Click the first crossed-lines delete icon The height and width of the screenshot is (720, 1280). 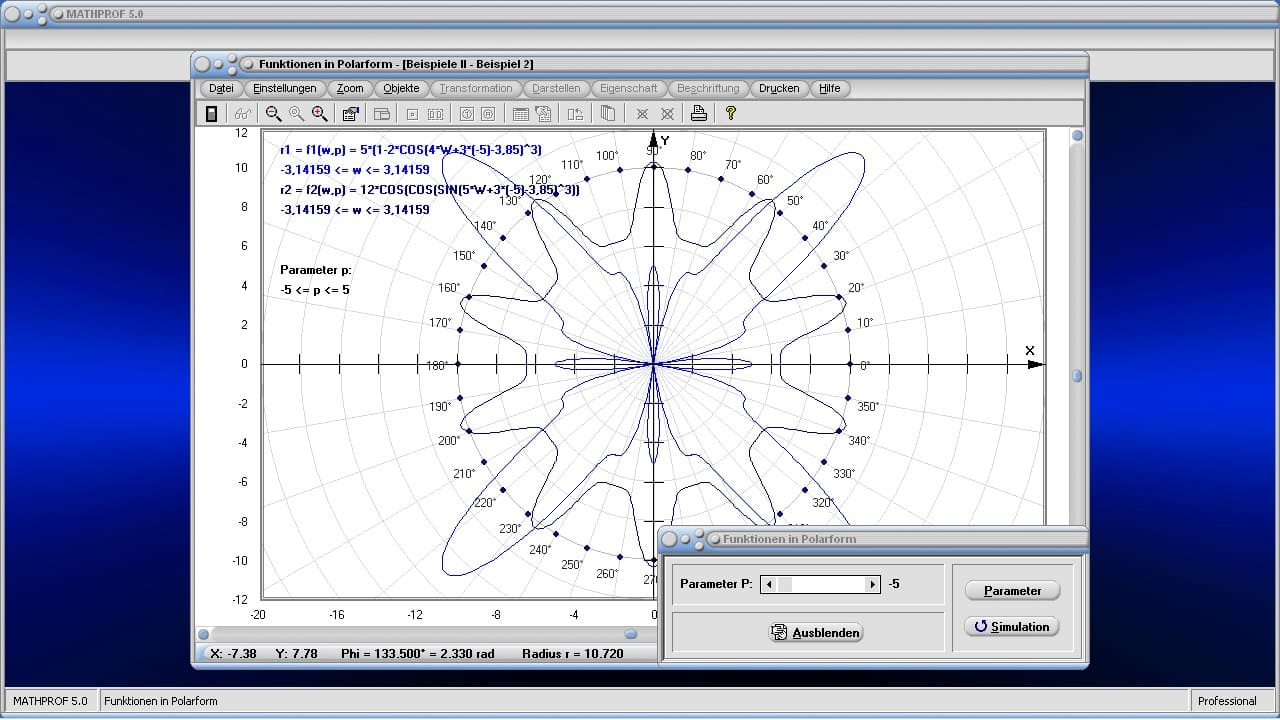coord(643,114)
